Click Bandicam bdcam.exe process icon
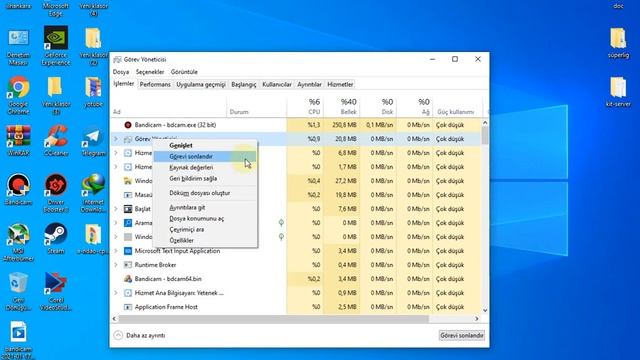The height and width of the screenshot is (360, 640). (x=128, y=125)
